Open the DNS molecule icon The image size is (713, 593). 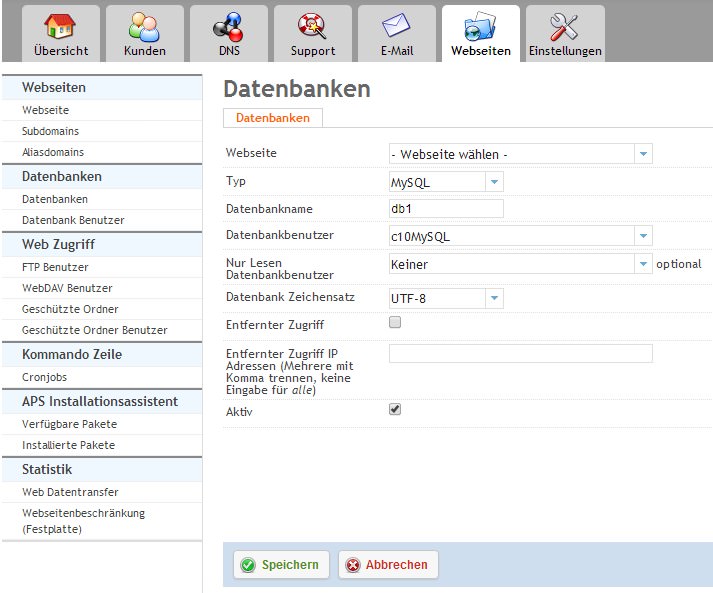point(229,26)
